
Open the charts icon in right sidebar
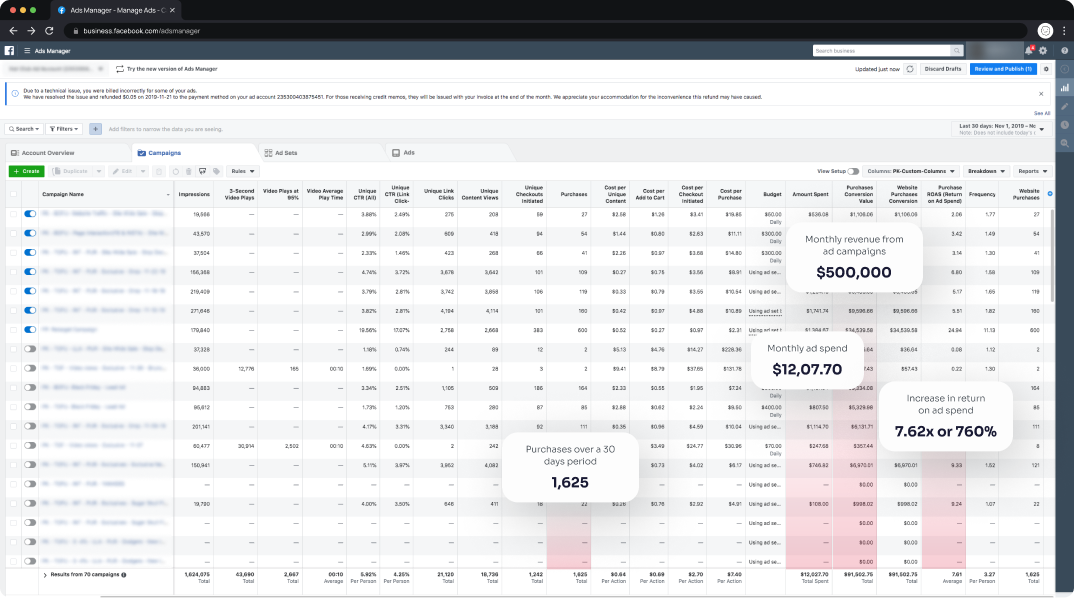coord(1064,88)
